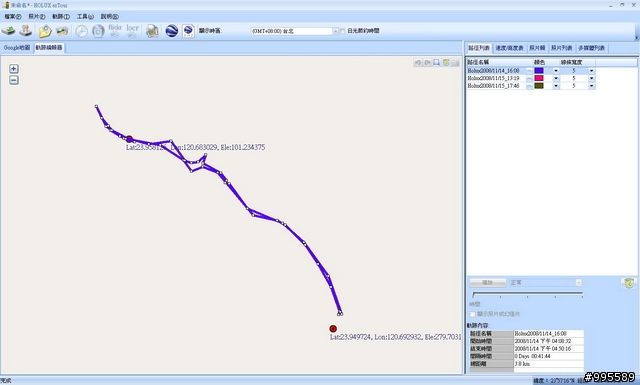
Task: Open line width dropdown for Holux2008/11/14_16:08
Action: click(591, 71)
